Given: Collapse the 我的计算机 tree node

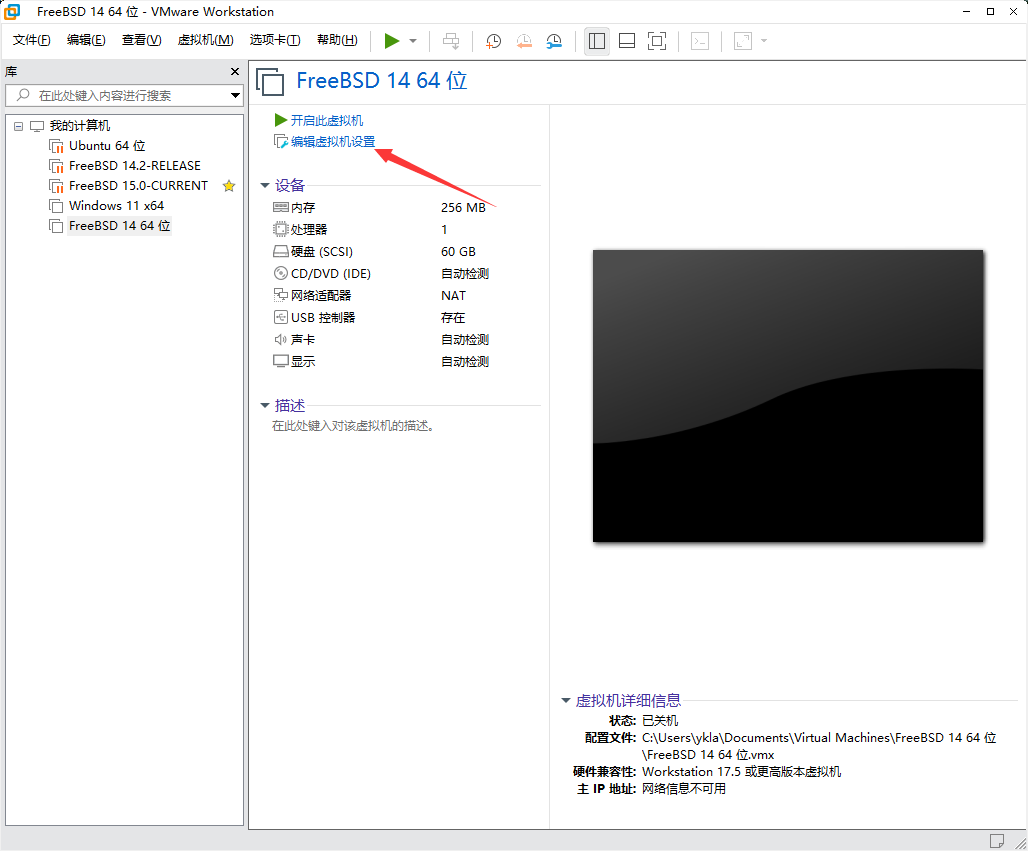Looking at the screenshot, I should 18,126.
